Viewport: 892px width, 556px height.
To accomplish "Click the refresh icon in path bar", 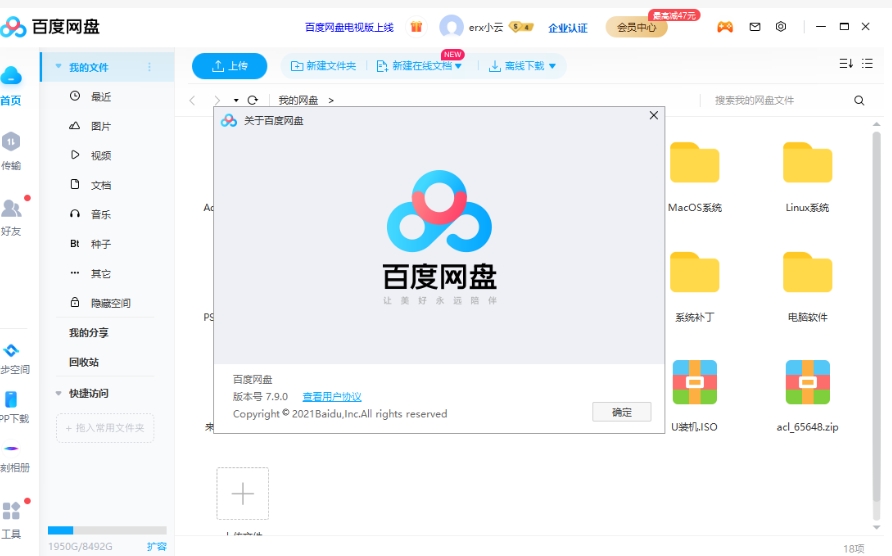I will tap(253, 100).
